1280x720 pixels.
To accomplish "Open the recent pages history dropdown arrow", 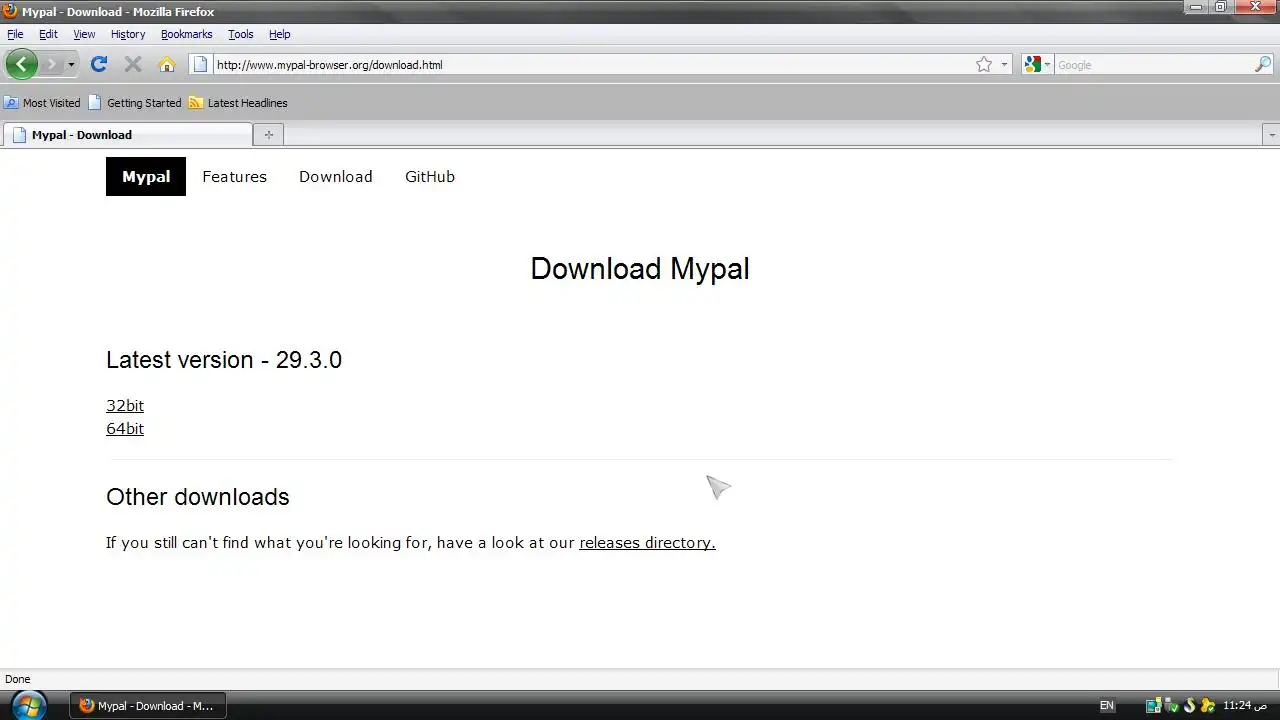I will coord(71,65).
